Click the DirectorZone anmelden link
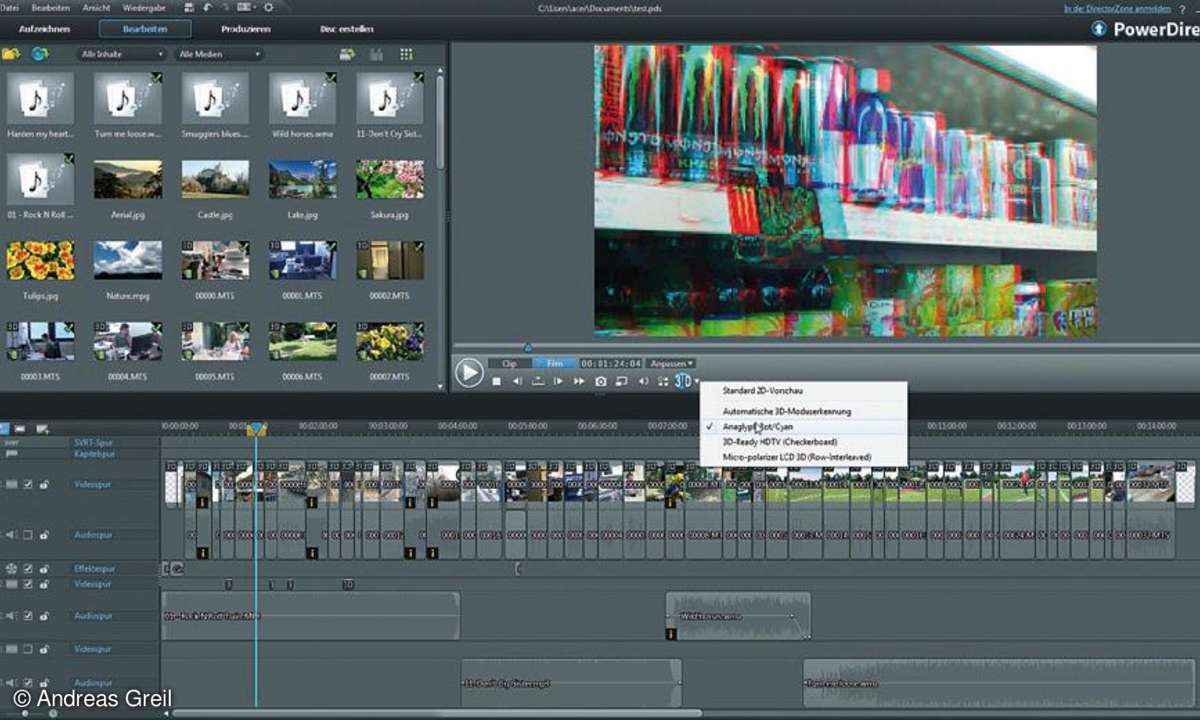 point(1115,8)
